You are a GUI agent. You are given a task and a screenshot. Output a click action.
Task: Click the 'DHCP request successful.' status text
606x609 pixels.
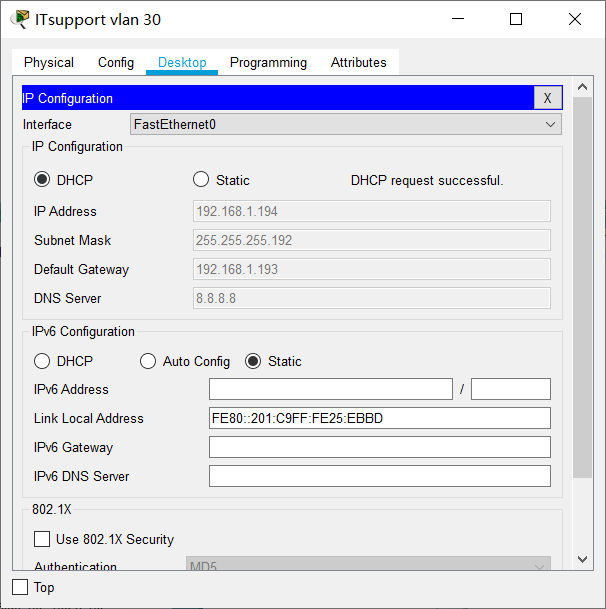pyautogui.click(x=427, y=181)
